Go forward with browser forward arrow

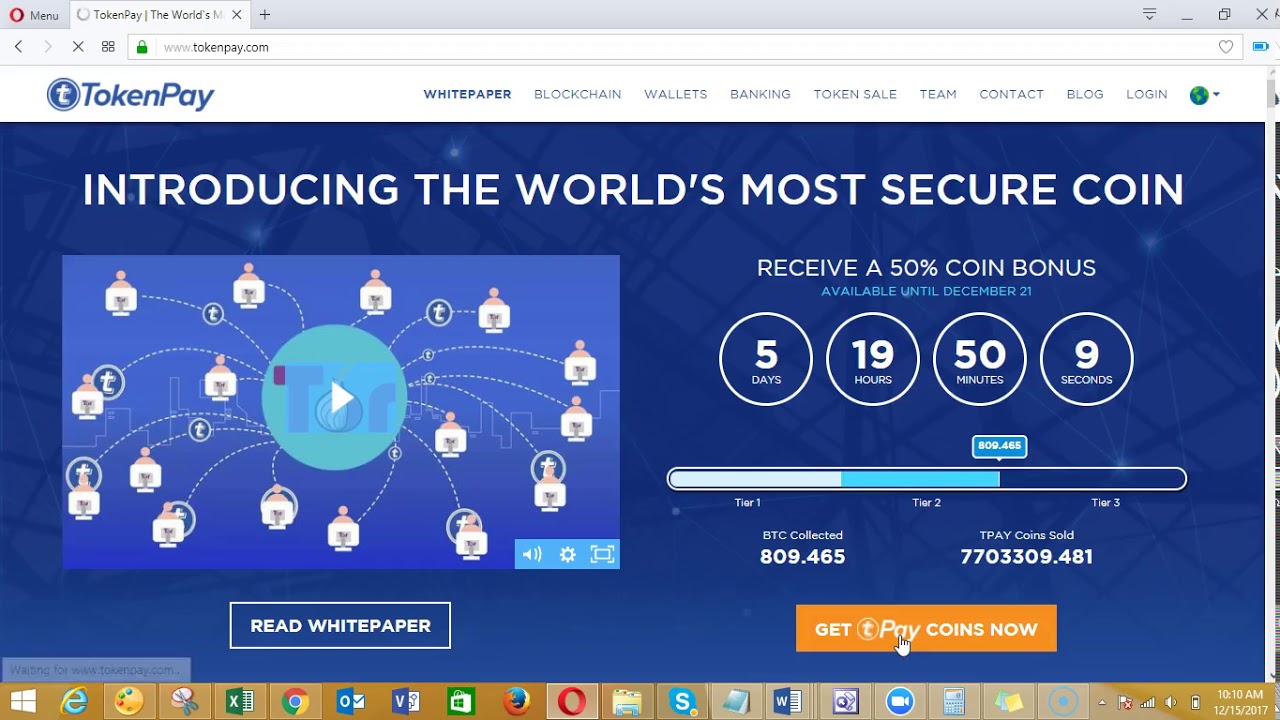[x=47, y=47]
